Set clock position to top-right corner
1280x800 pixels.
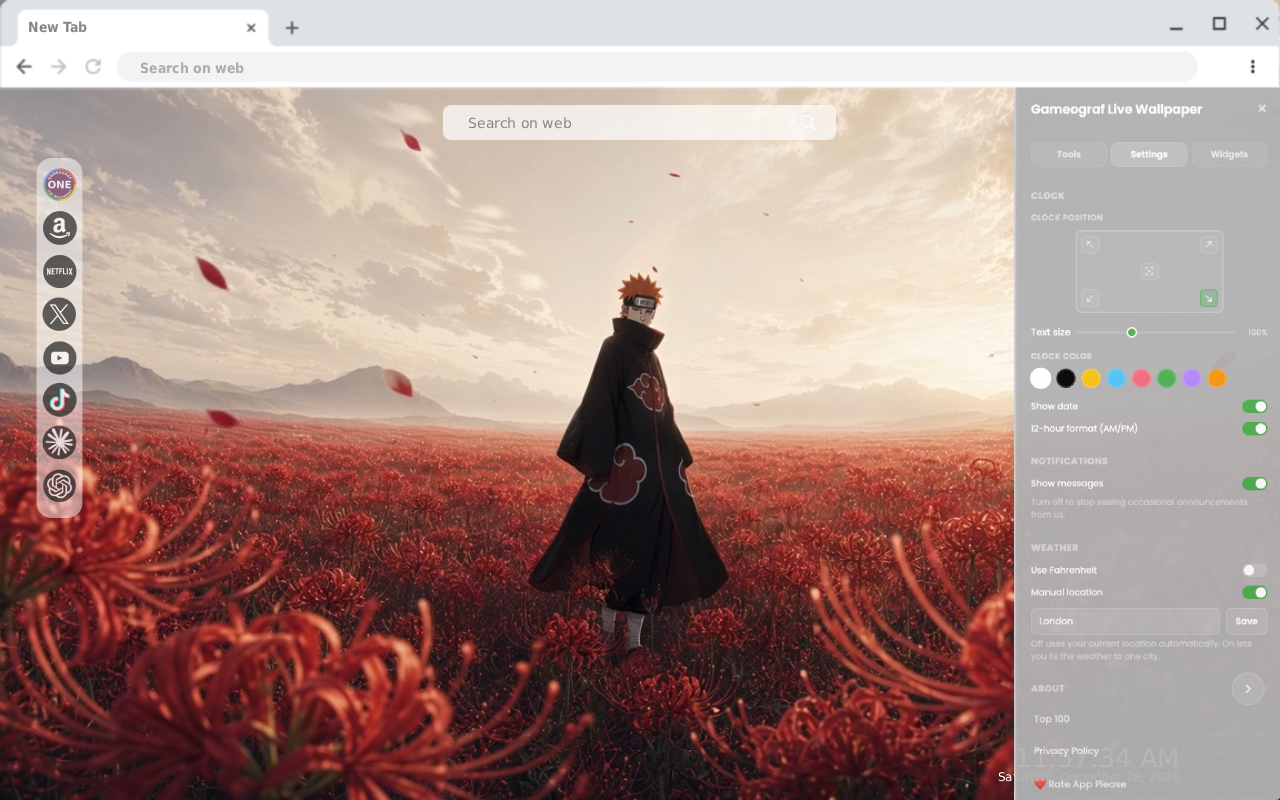tap(1209, 245)
